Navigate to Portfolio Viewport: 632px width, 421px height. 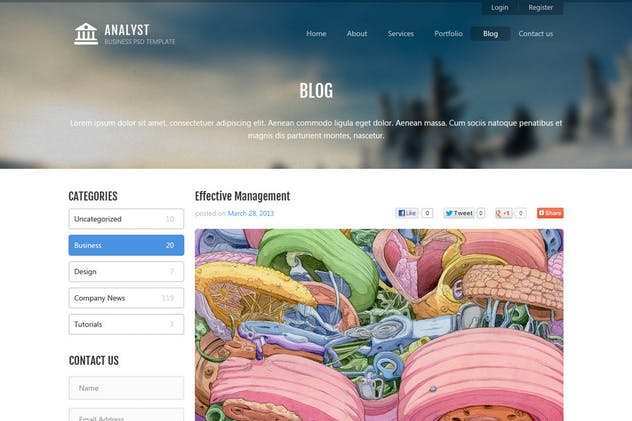coord(448,34)
